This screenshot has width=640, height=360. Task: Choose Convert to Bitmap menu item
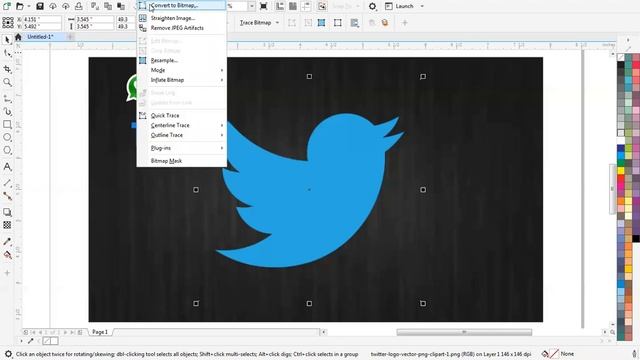tap(182, 5)
